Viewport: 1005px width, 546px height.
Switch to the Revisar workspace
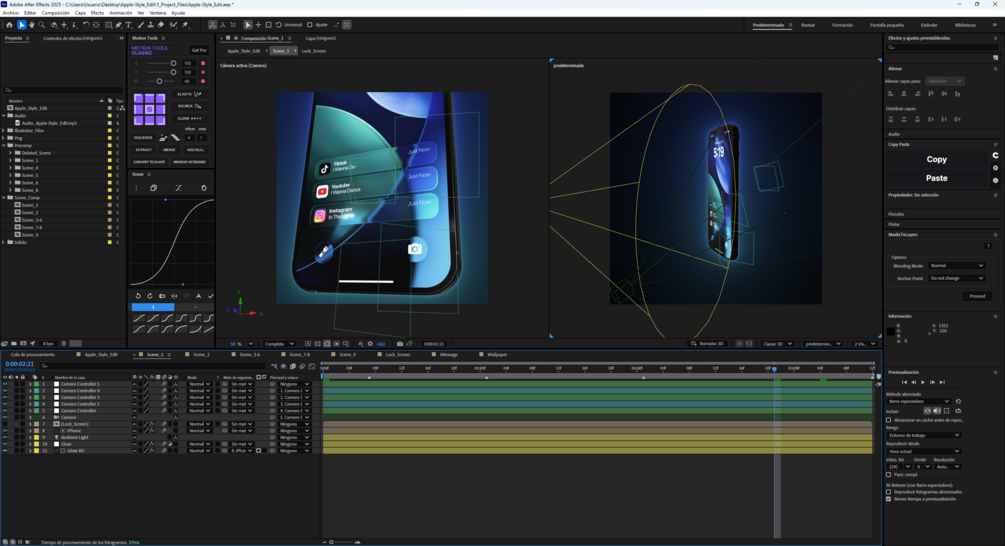tap(808, 25)
